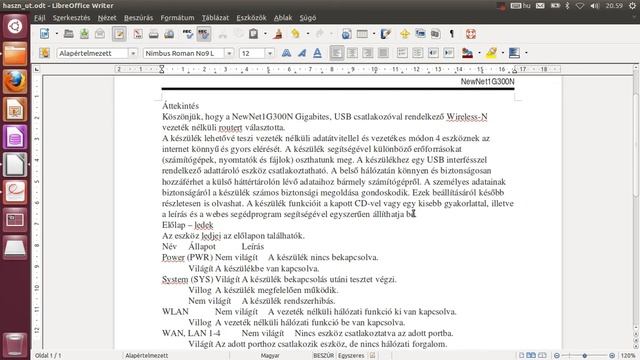Open the Eszközök menu
Screen dimensions: 640x360
tap(251, 18)
